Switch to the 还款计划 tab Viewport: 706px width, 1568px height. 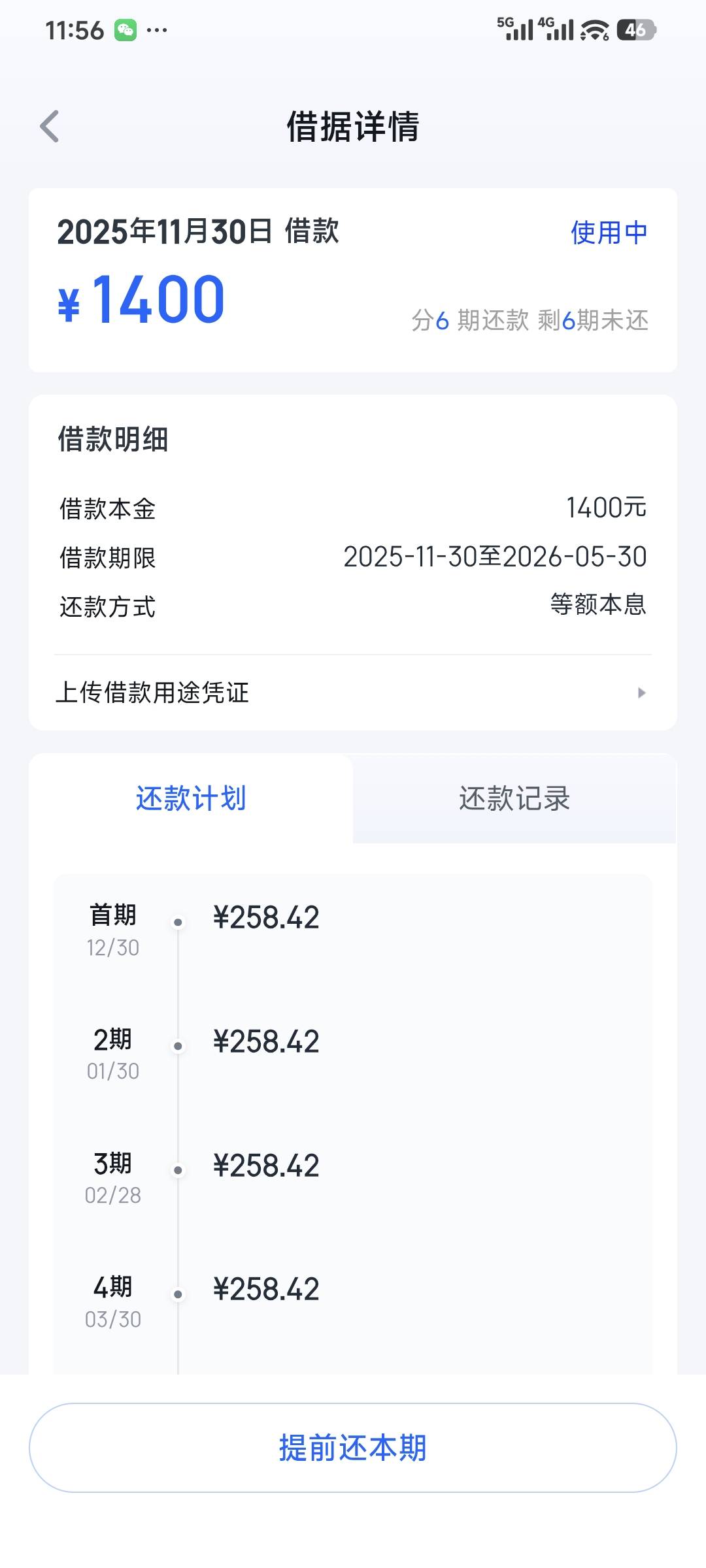coord(191,798)
